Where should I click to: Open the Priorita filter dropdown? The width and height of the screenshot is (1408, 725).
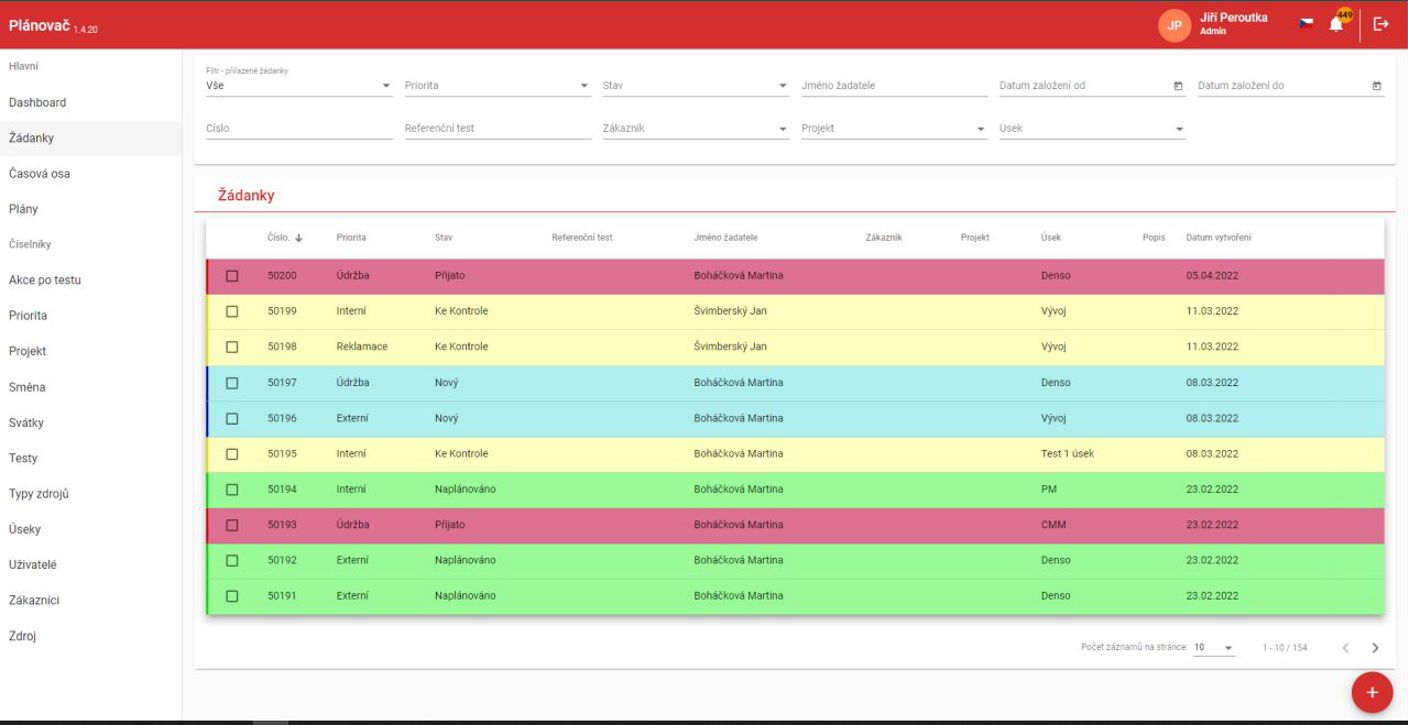(497, 86)
